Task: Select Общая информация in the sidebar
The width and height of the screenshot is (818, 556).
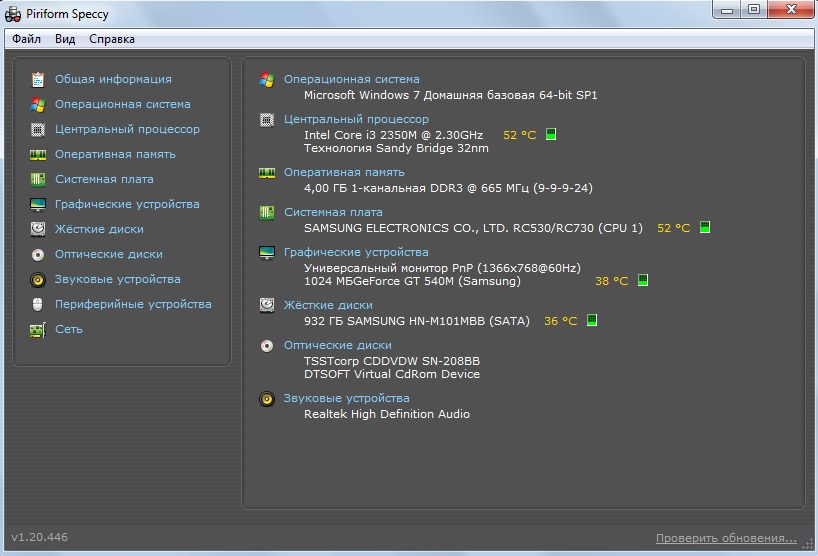Action: pos(113,79)
